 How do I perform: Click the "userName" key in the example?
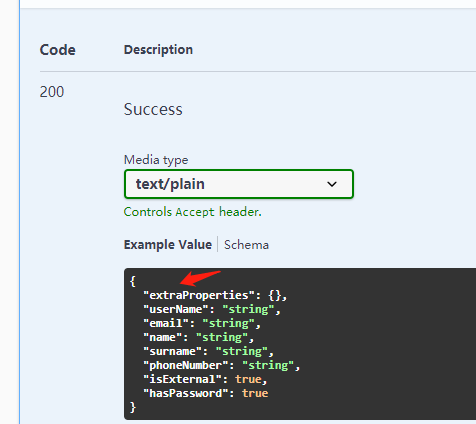coord(176,309)
